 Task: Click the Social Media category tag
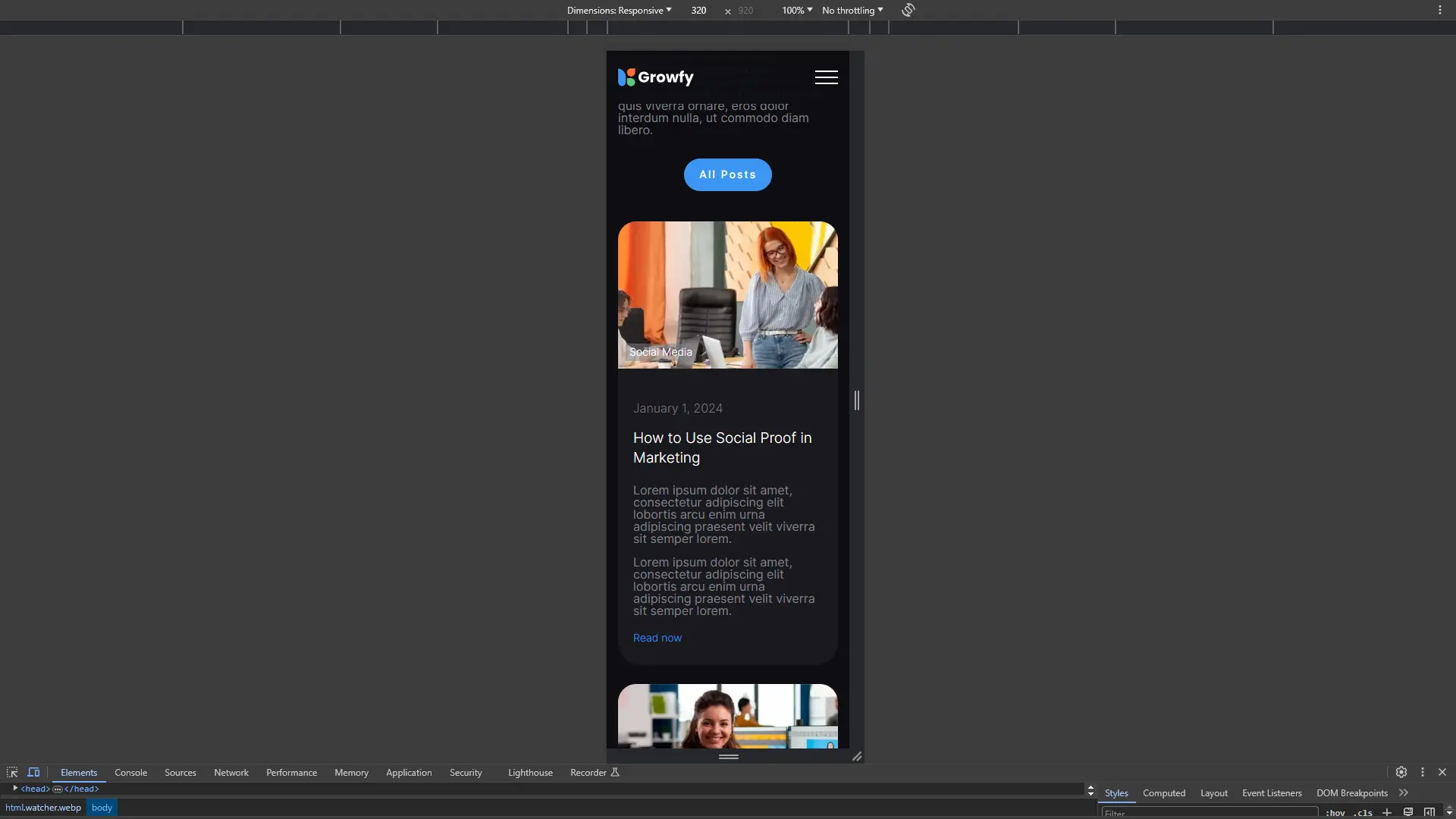coord(661,352)
